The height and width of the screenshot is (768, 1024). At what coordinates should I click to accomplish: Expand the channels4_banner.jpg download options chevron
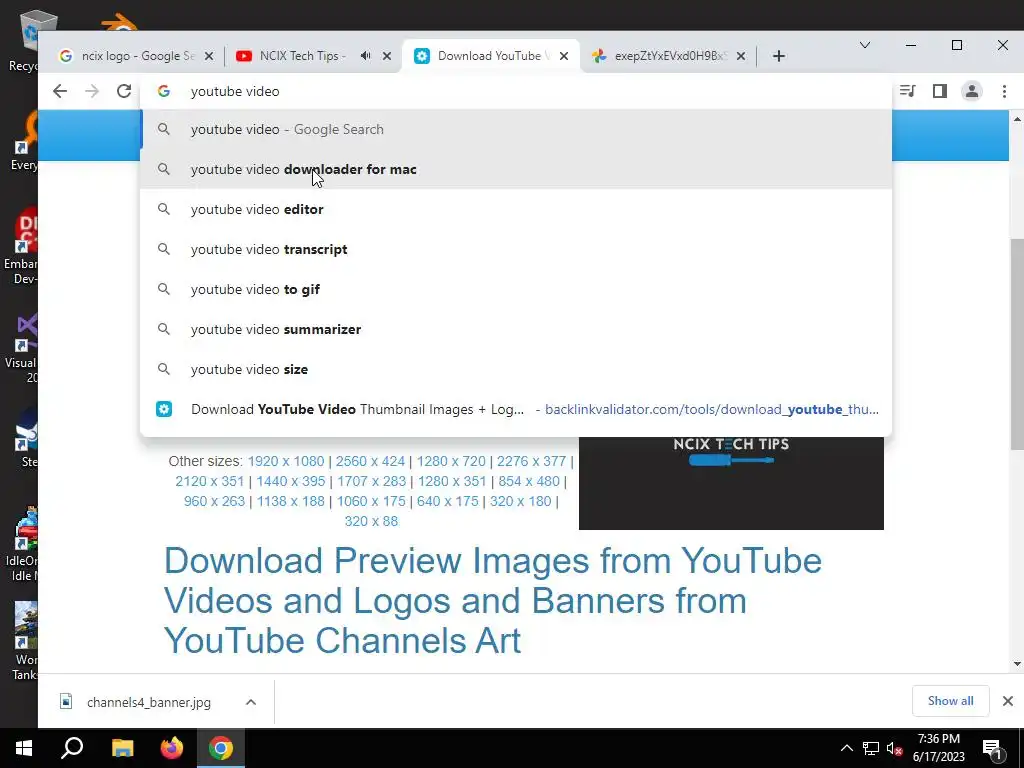[251, 703]
